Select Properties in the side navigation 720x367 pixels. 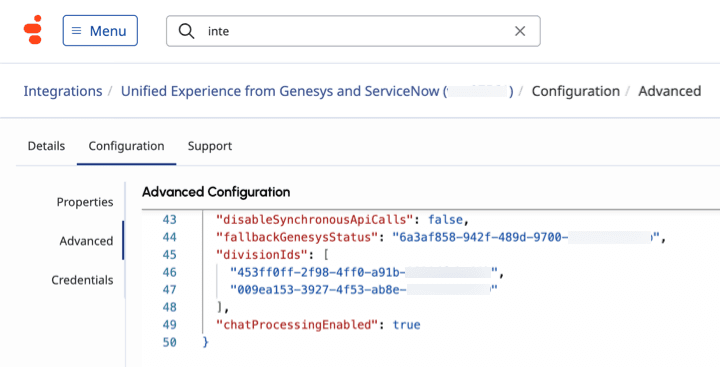coord(85,202)
